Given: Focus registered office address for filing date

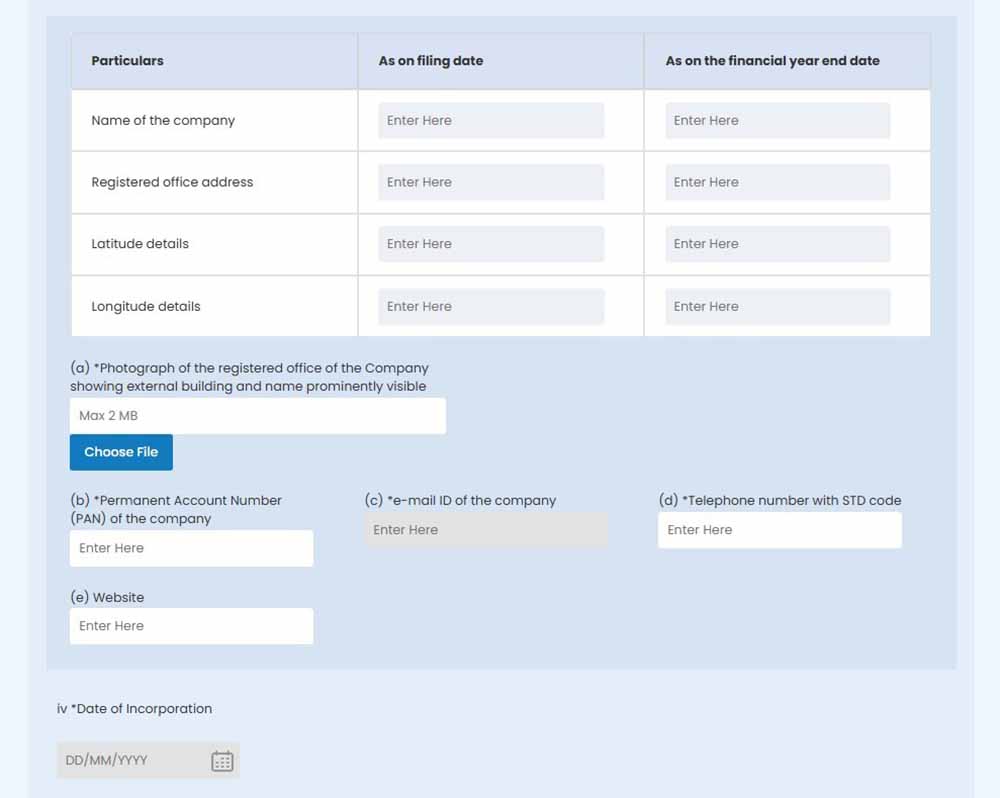Looking at the screenshot, I should 491,183.
